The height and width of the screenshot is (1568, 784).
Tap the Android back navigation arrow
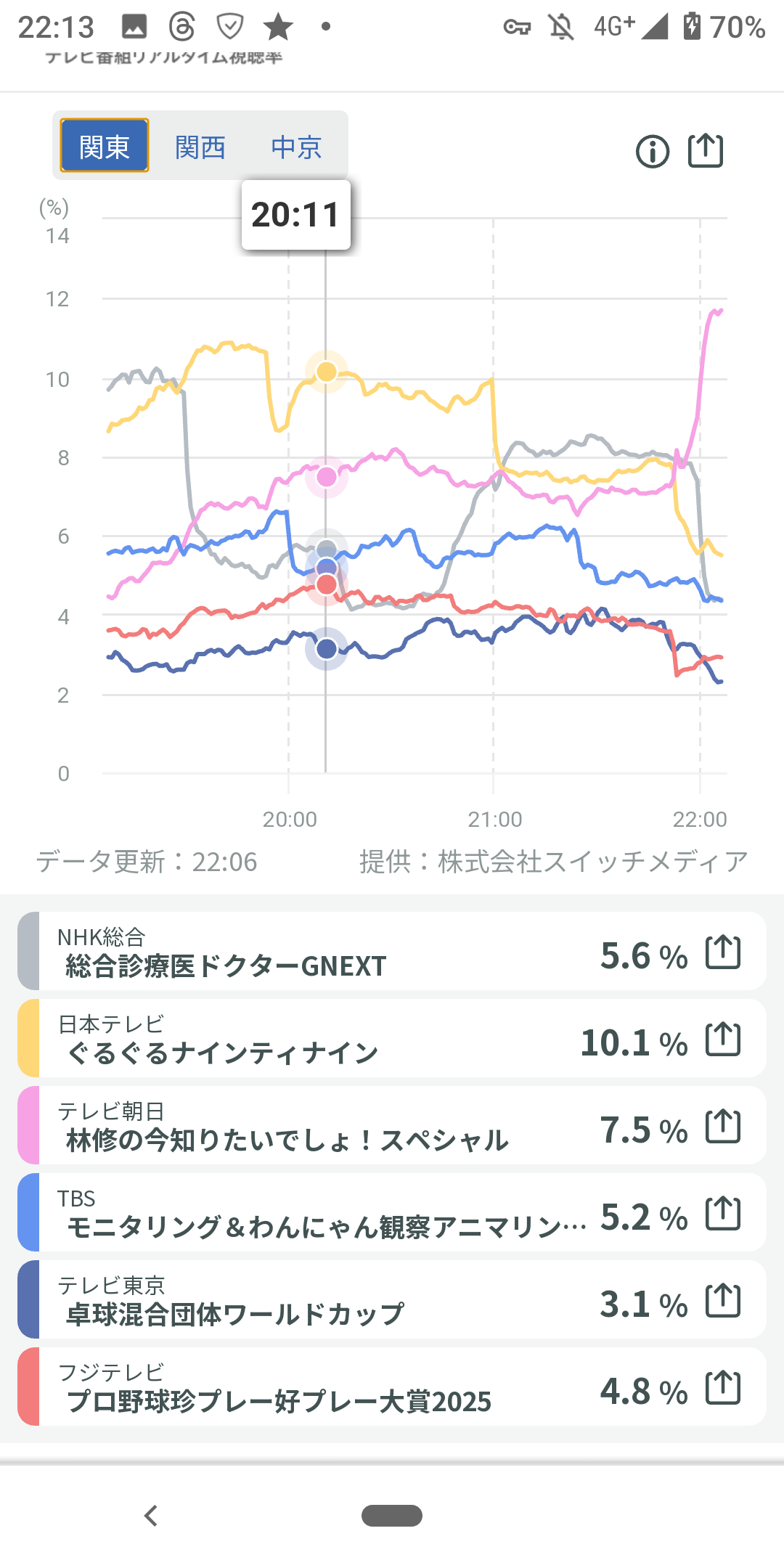(x=151, y=1516)
